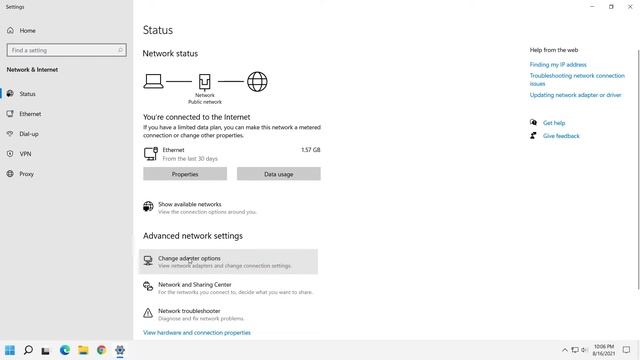Open Change adapter options
Viewport: 640px width, 360px height.
(x=228, y=262)
